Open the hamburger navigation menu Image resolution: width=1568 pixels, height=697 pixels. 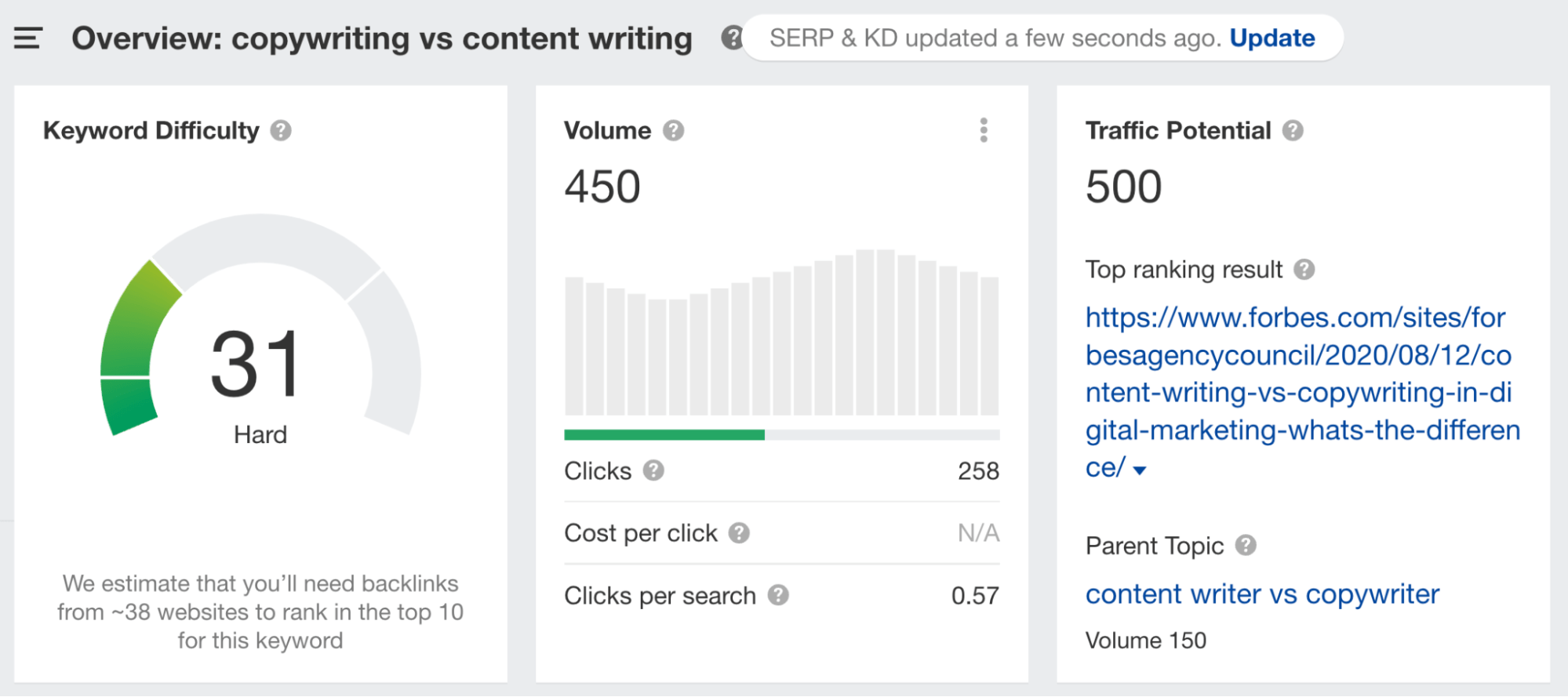click(x=28, y=38)
